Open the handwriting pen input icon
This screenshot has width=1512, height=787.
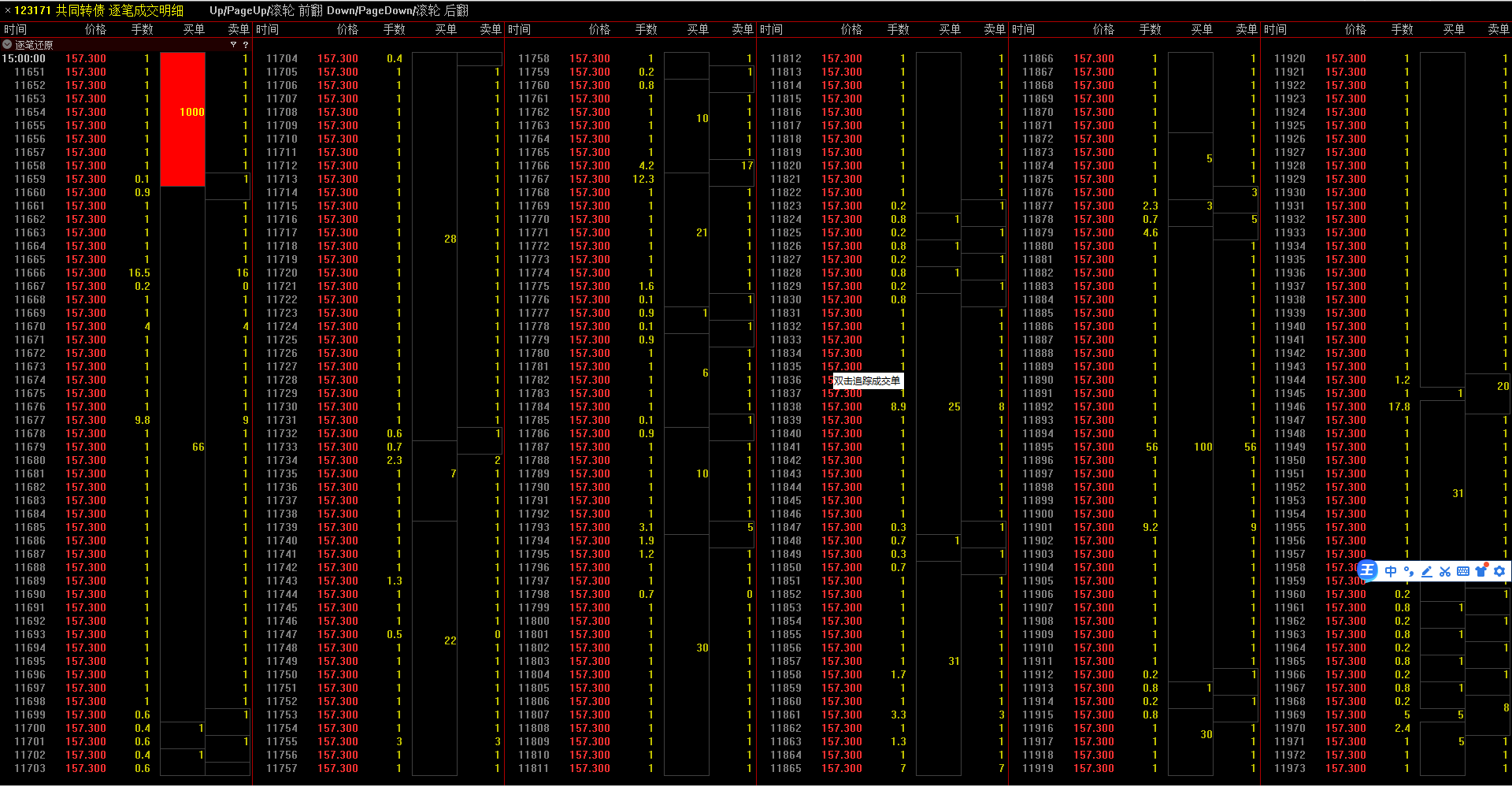pyautogui.click(x=1426, y=571)
